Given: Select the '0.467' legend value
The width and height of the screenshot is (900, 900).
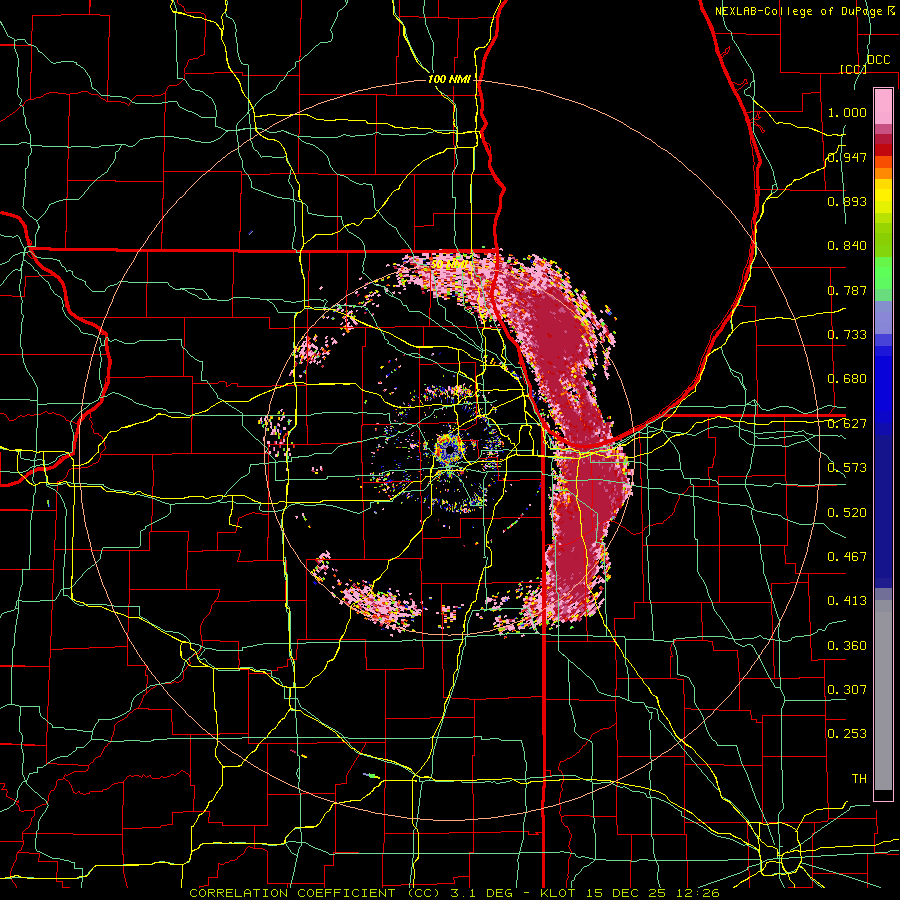Looking at the screenshot, I should click(x=847, y=557).
